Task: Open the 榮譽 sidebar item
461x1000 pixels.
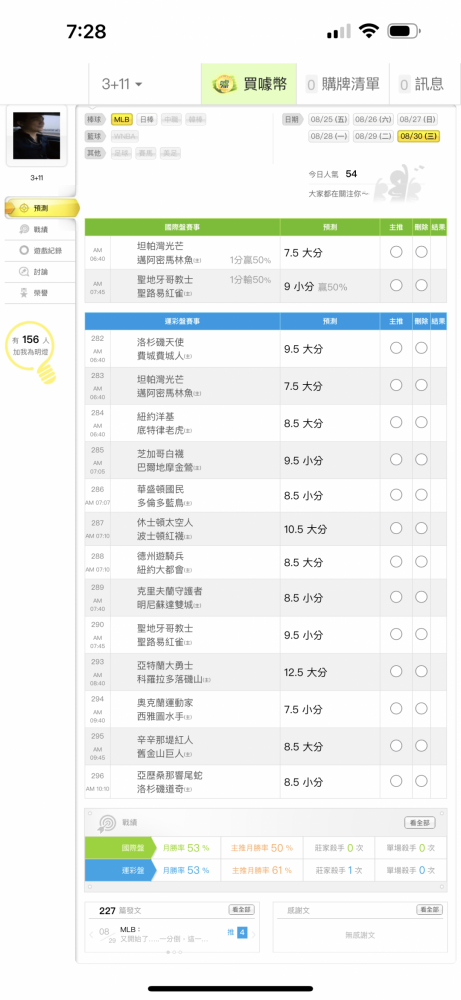Action: (40, 293)
